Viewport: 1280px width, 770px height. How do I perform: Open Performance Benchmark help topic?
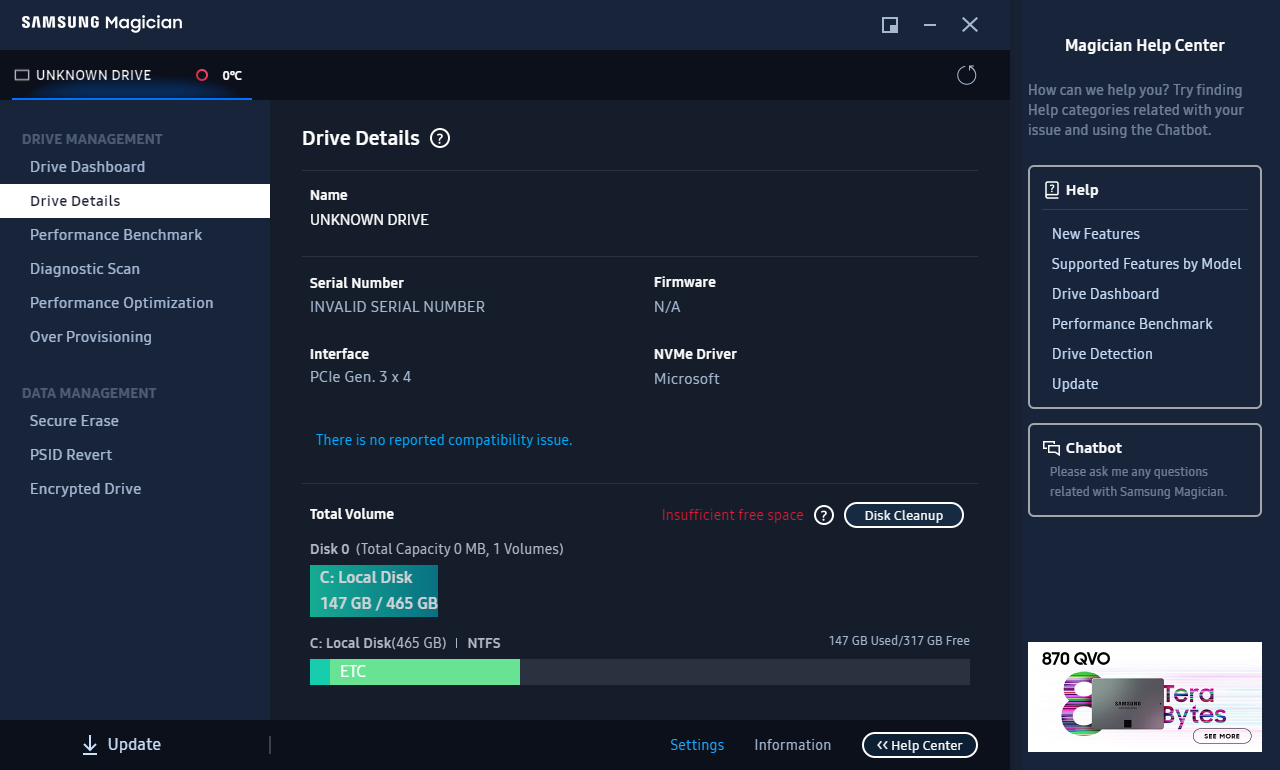(1132, 324)
